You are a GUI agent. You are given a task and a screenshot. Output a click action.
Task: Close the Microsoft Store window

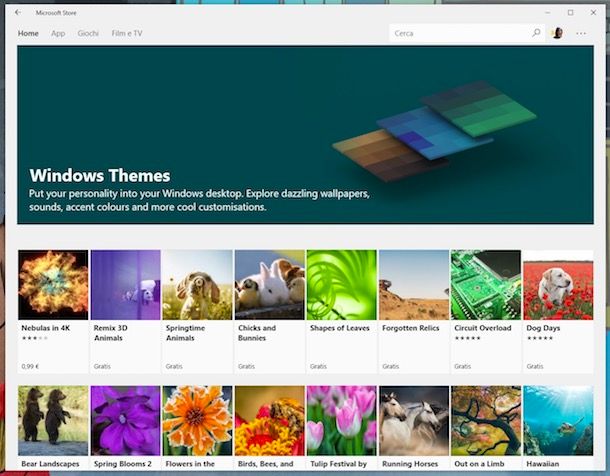point(593,12)
